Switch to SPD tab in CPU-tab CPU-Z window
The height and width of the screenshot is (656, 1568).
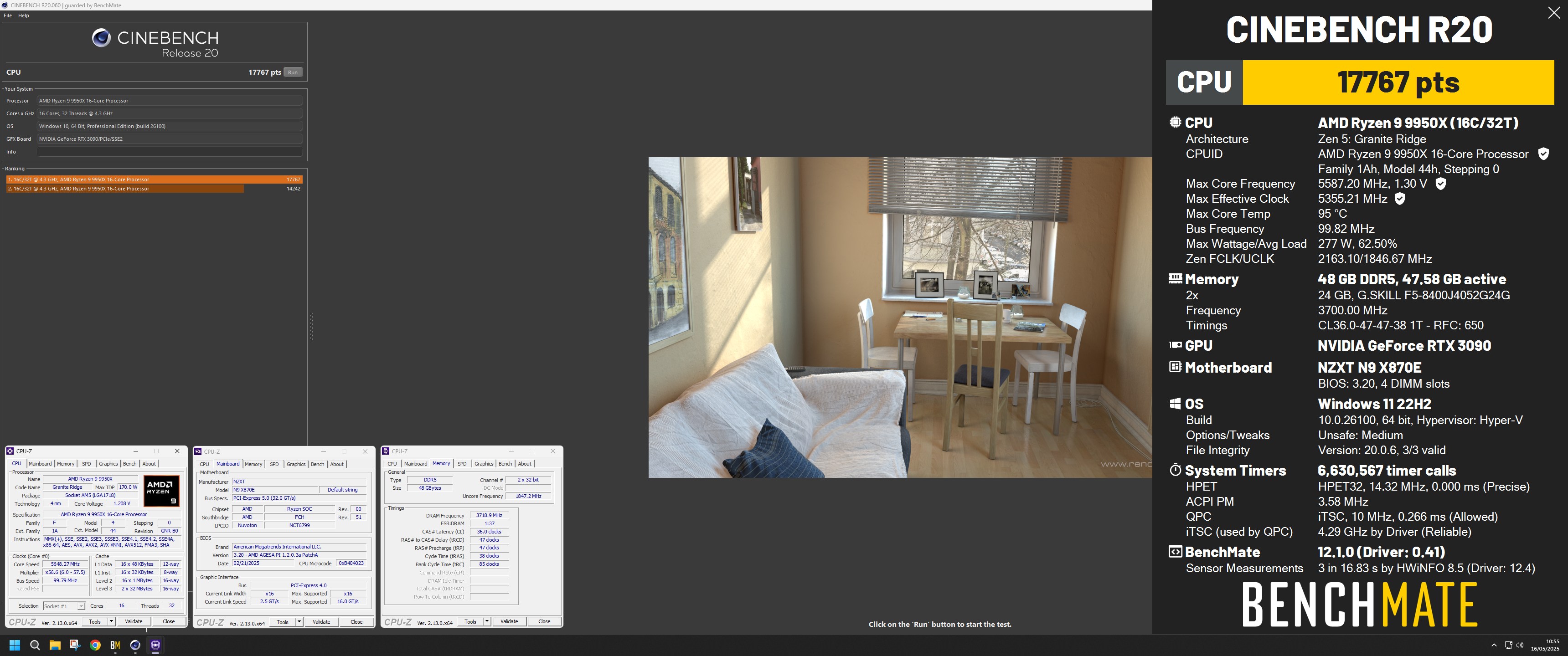[x=87, y=464]
